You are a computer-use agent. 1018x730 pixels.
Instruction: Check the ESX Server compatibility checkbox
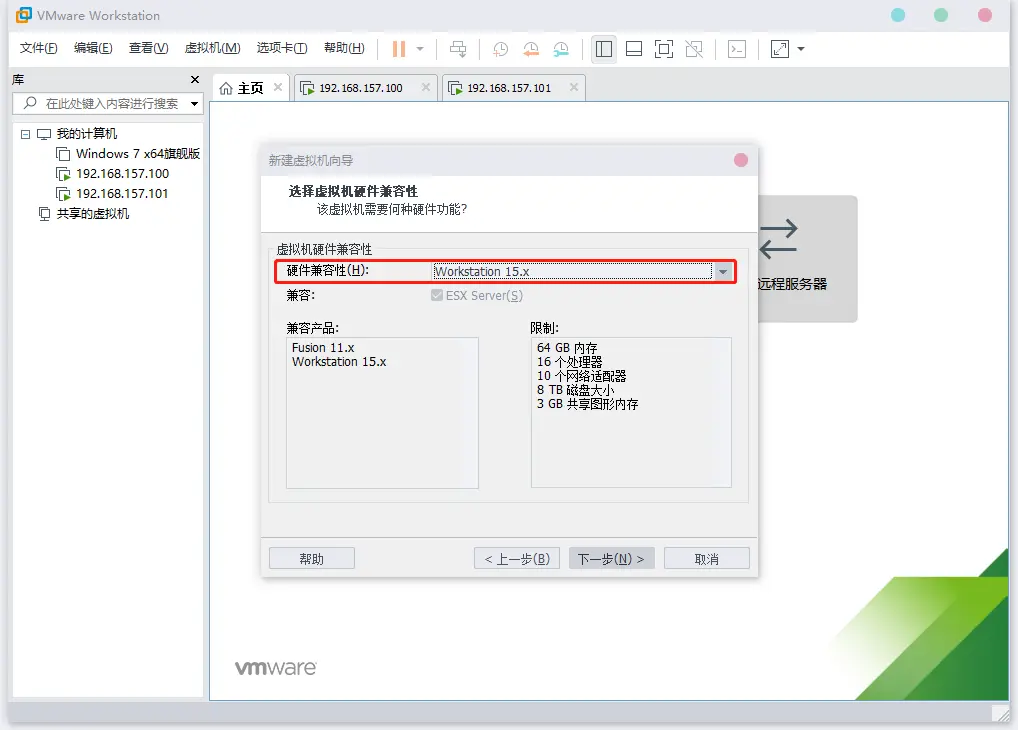coord(436,295)
